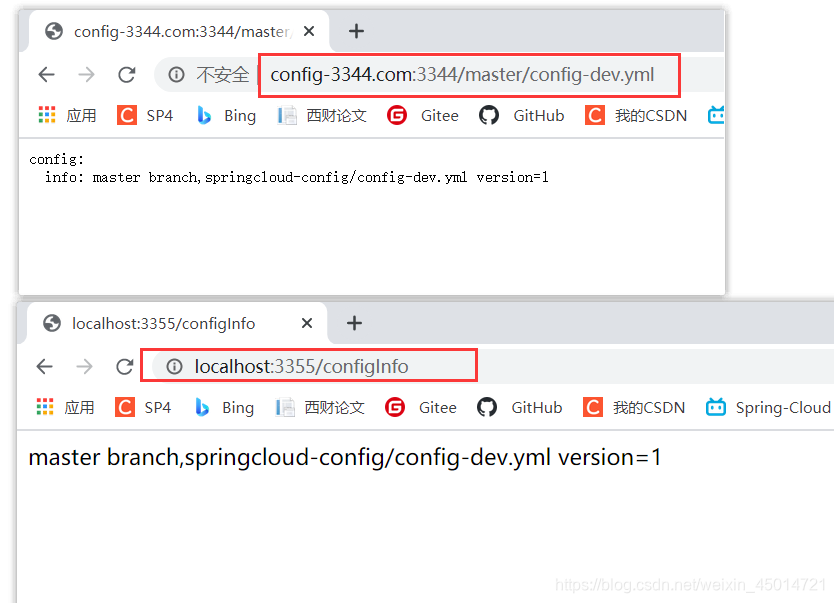Select the config-3344.com:3344/master tab

coord(179,31)
